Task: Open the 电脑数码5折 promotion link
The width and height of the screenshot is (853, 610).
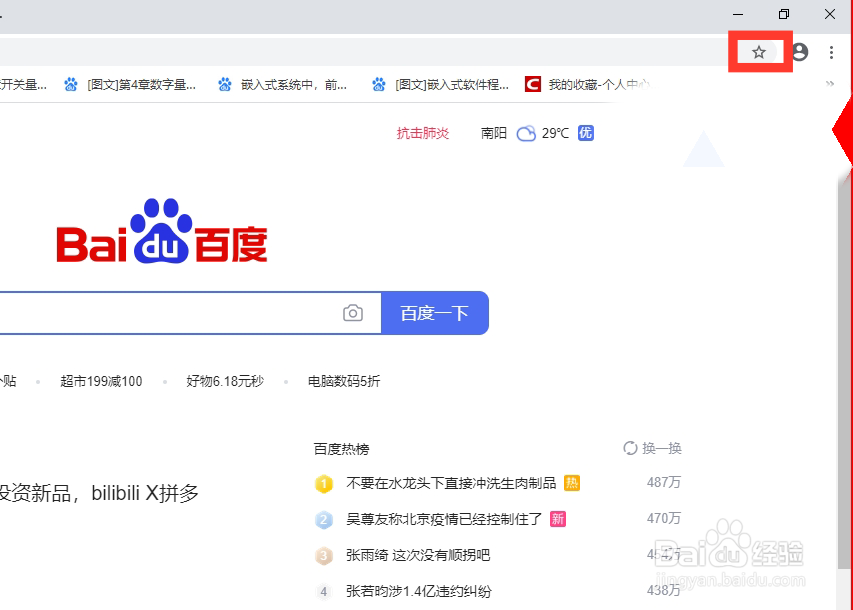Action: 344,381
